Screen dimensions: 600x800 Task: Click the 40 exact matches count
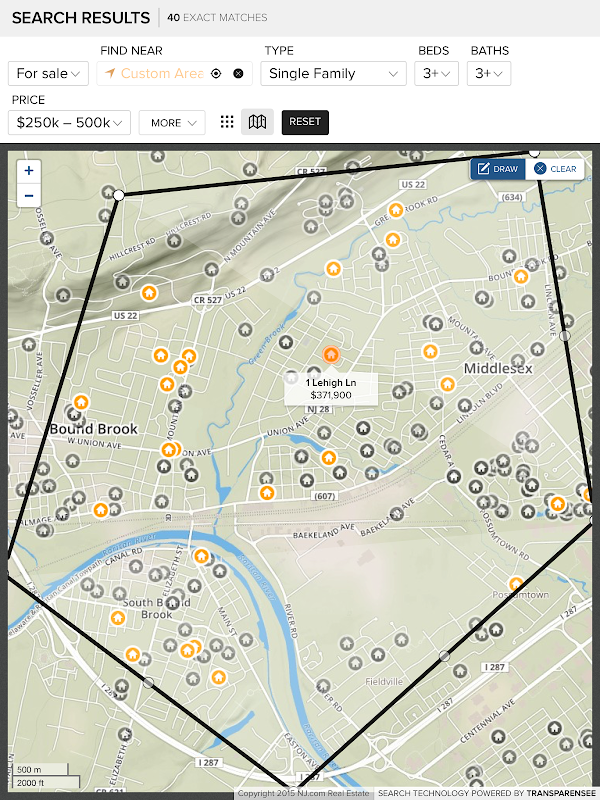[x=217, y=17]
